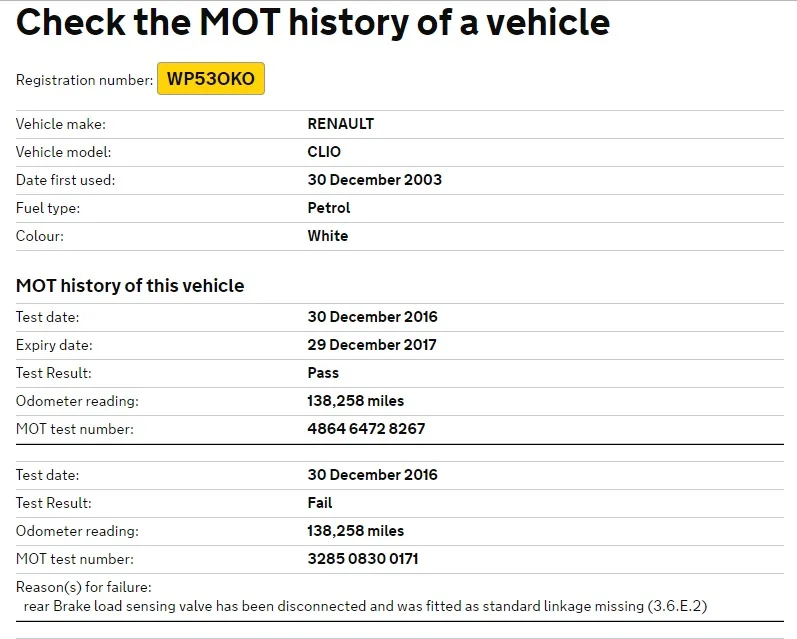This screenshot has height=639, width=797.
Task: Click the date first used 30 December 2003
Action: 375,180
